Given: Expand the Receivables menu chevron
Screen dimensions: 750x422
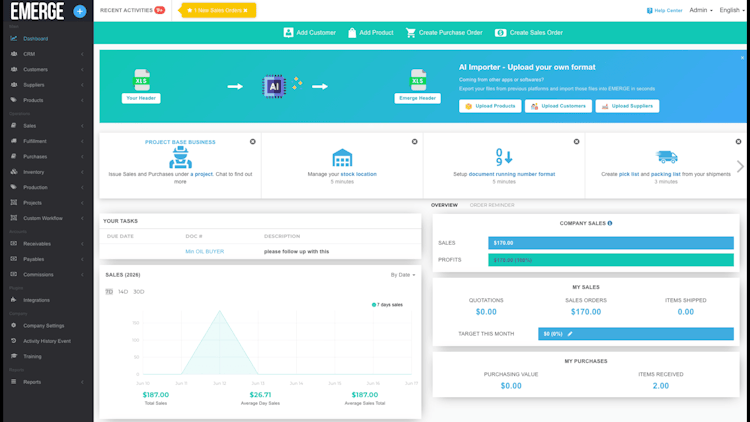Looking at the screenshot, I should click(82, 244).
